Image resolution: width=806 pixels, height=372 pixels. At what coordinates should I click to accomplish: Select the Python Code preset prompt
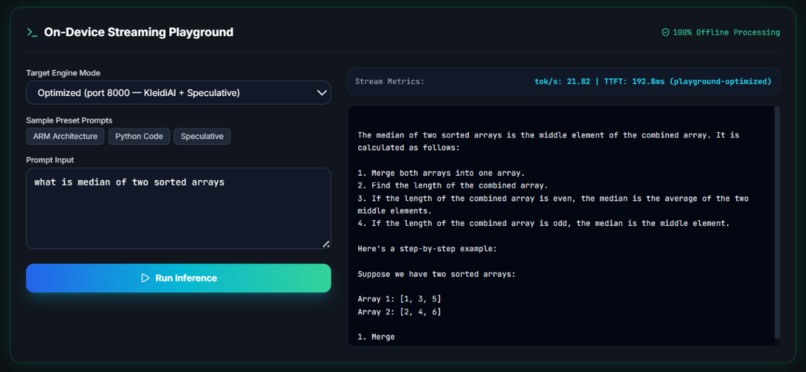[x=139, y=136]
